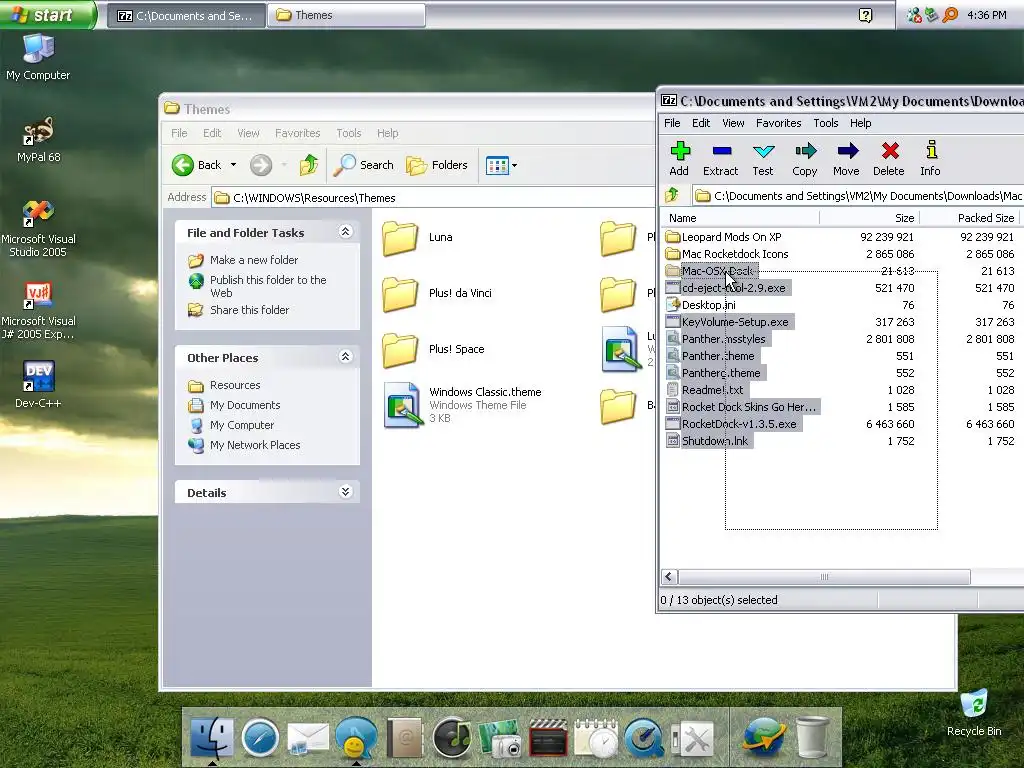Image resolution: width=1024 pixels, height=768 pixels.
Task: Click 7-Zip up-one-level folder icon
Action: pos(672,195)
